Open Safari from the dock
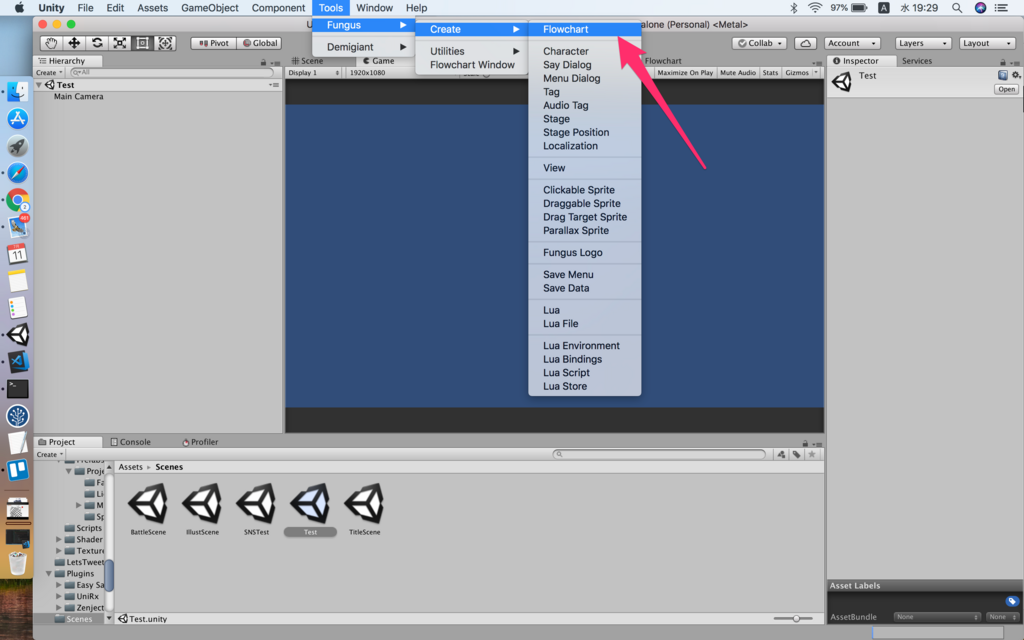Image resolution: width=1024 pixels, height=640 pixels. coord(18,173)
